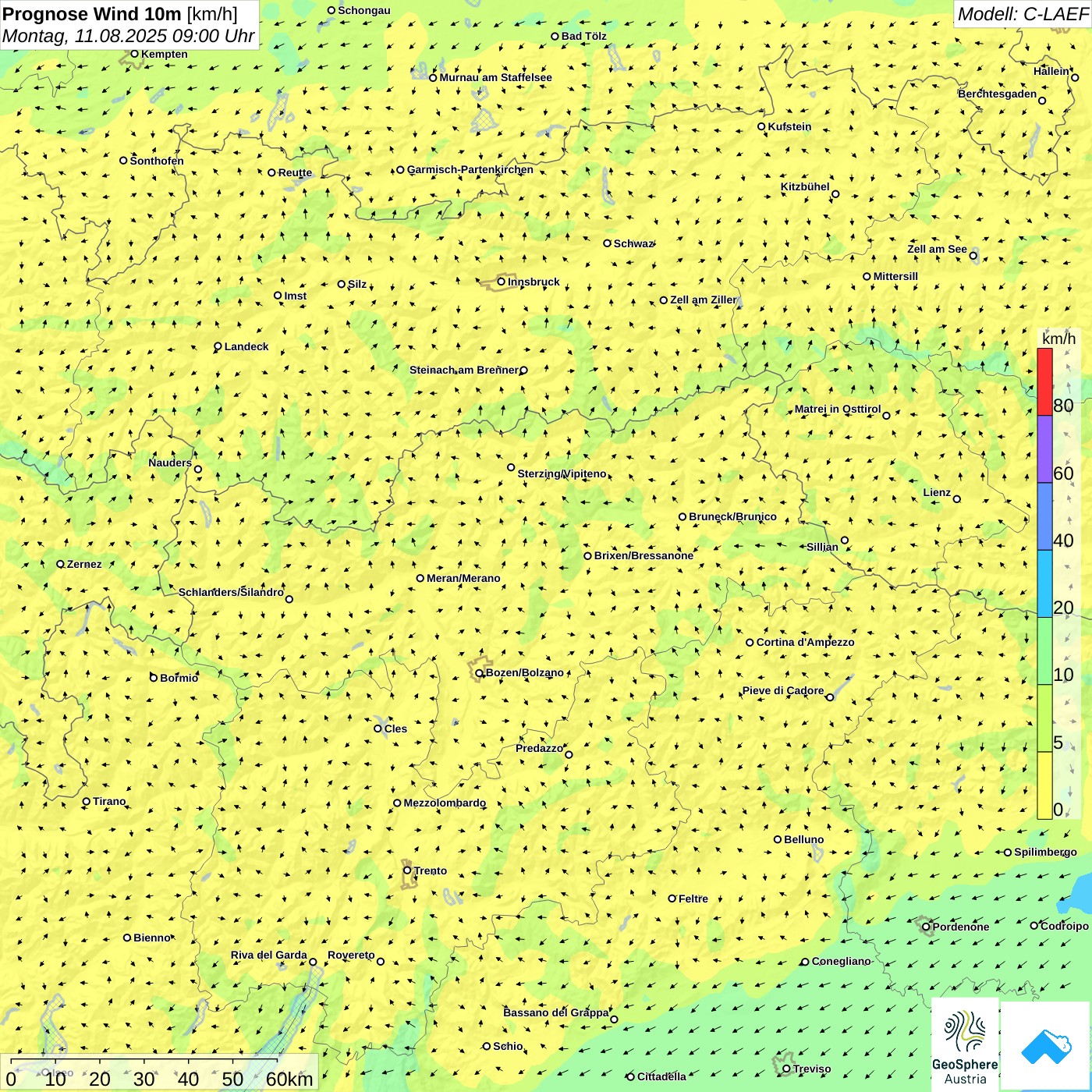The image size is (1092, 1092).
Task: Select the Bozen/Bolzano city label
Action: click(x=524, y=672)
